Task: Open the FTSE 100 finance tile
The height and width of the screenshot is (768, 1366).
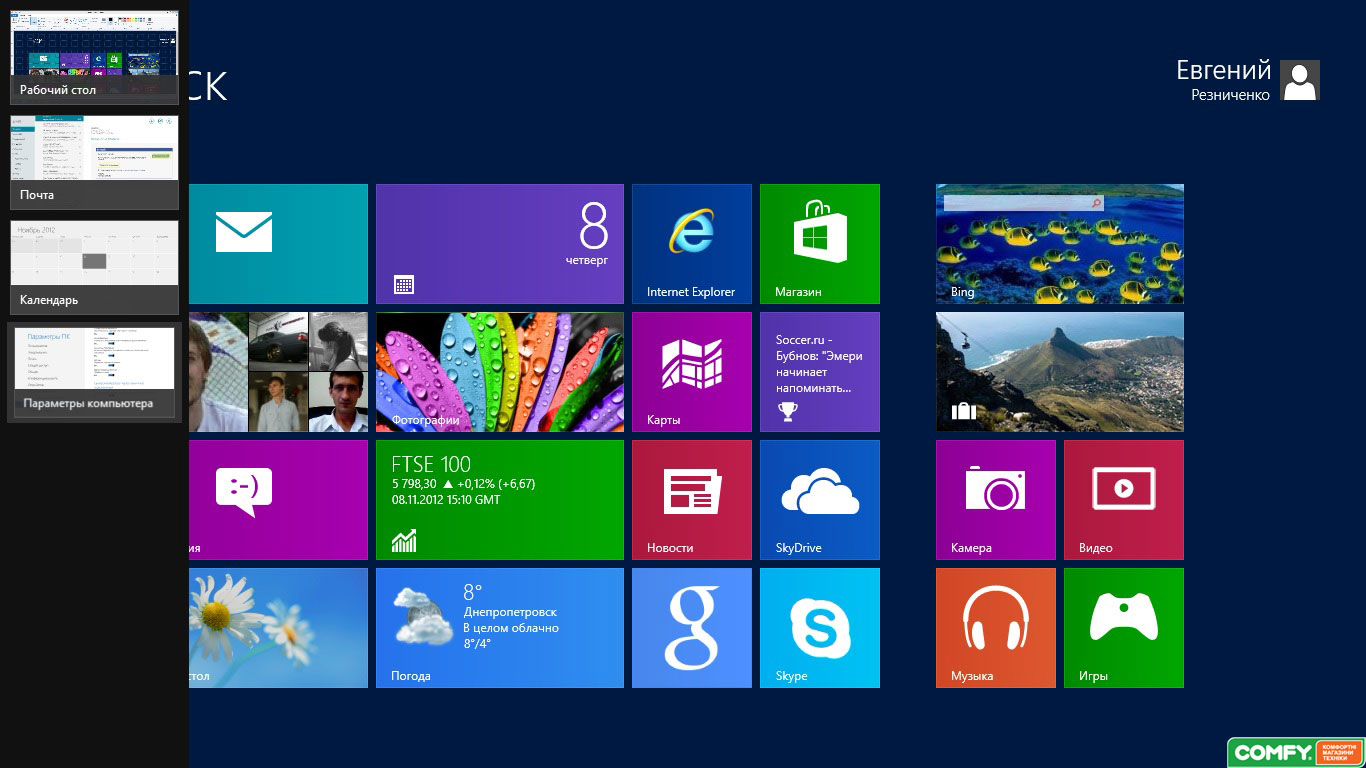Action: (x=500, y=500)
